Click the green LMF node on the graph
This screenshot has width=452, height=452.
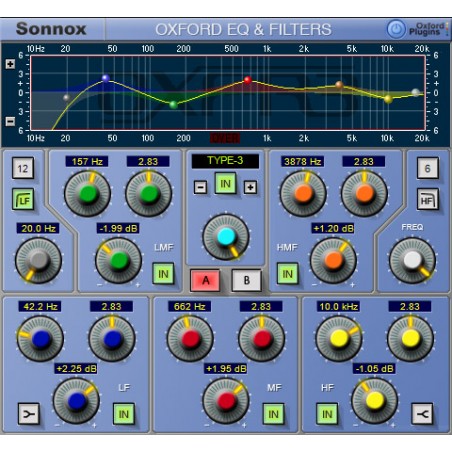pyautogui.click(x=173, y=105)
